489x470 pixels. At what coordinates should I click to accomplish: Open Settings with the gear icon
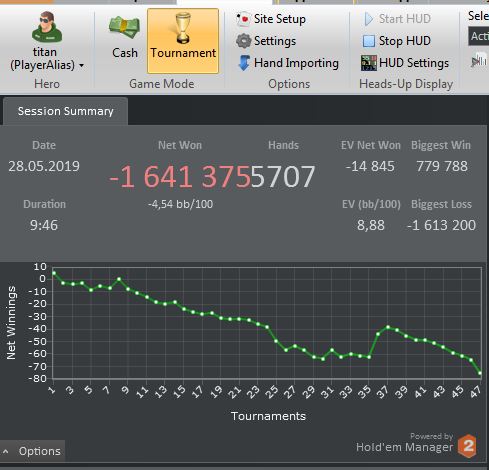[266, 41]
